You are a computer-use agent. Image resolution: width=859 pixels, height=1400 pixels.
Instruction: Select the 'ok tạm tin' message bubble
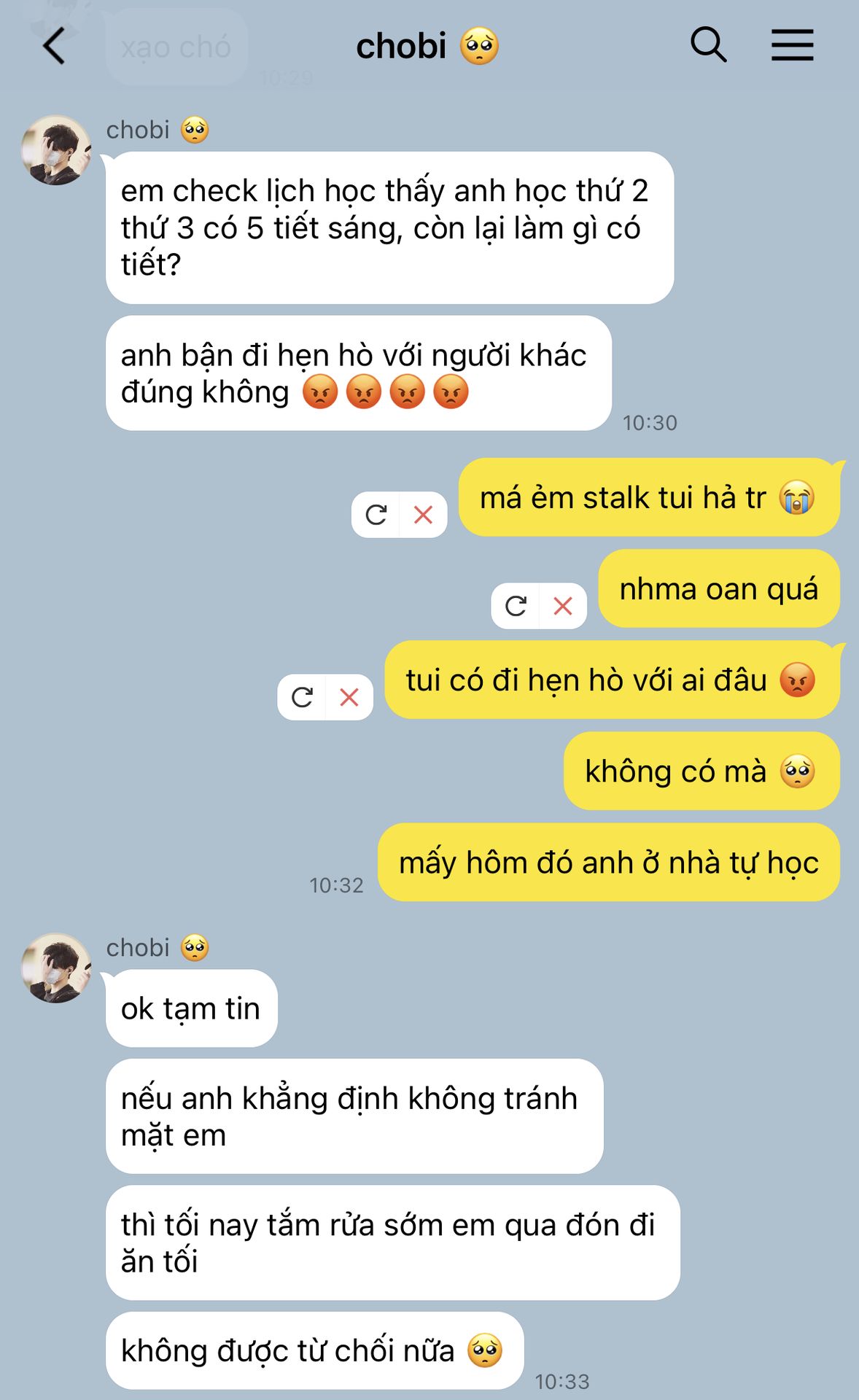point(191,1008)
